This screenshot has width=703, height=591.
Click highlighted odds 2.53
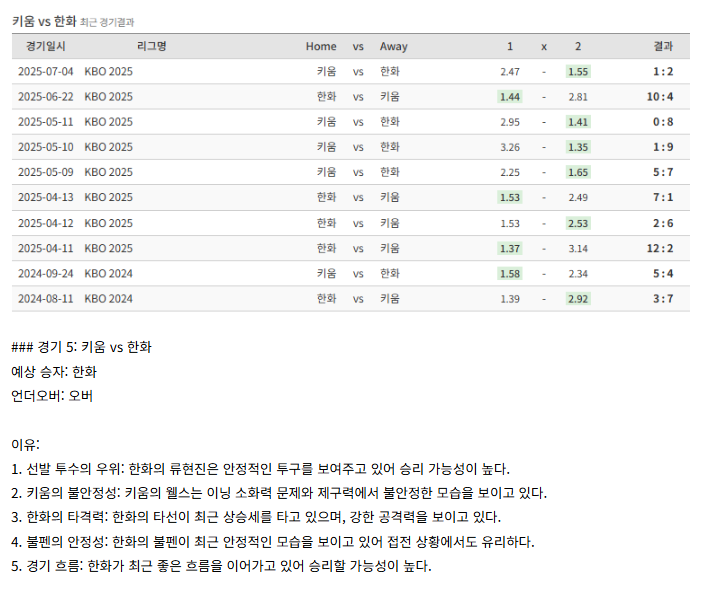coord(578,223)
